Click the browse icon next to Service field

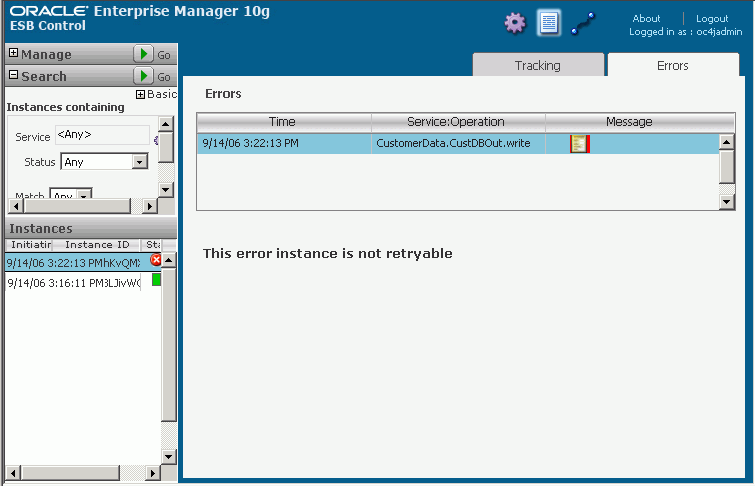click(x=156, y=140)
